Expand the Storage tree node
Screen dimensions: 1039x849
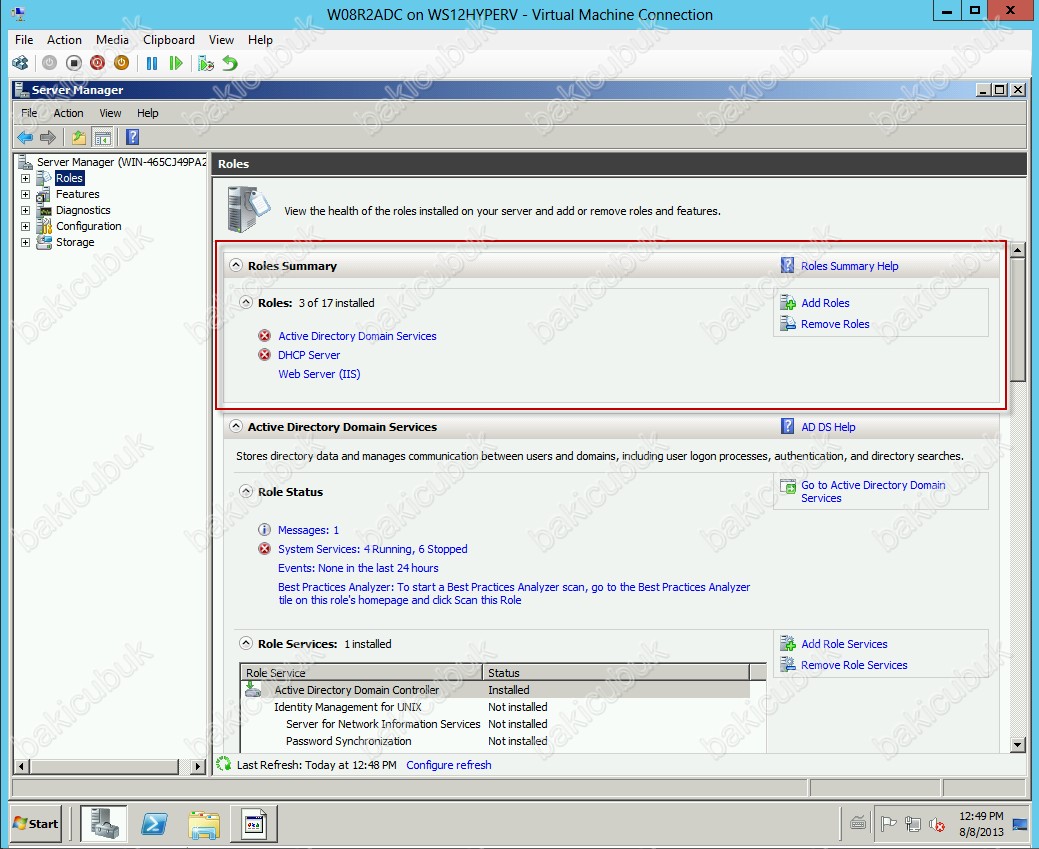click(x=25, y=242)
